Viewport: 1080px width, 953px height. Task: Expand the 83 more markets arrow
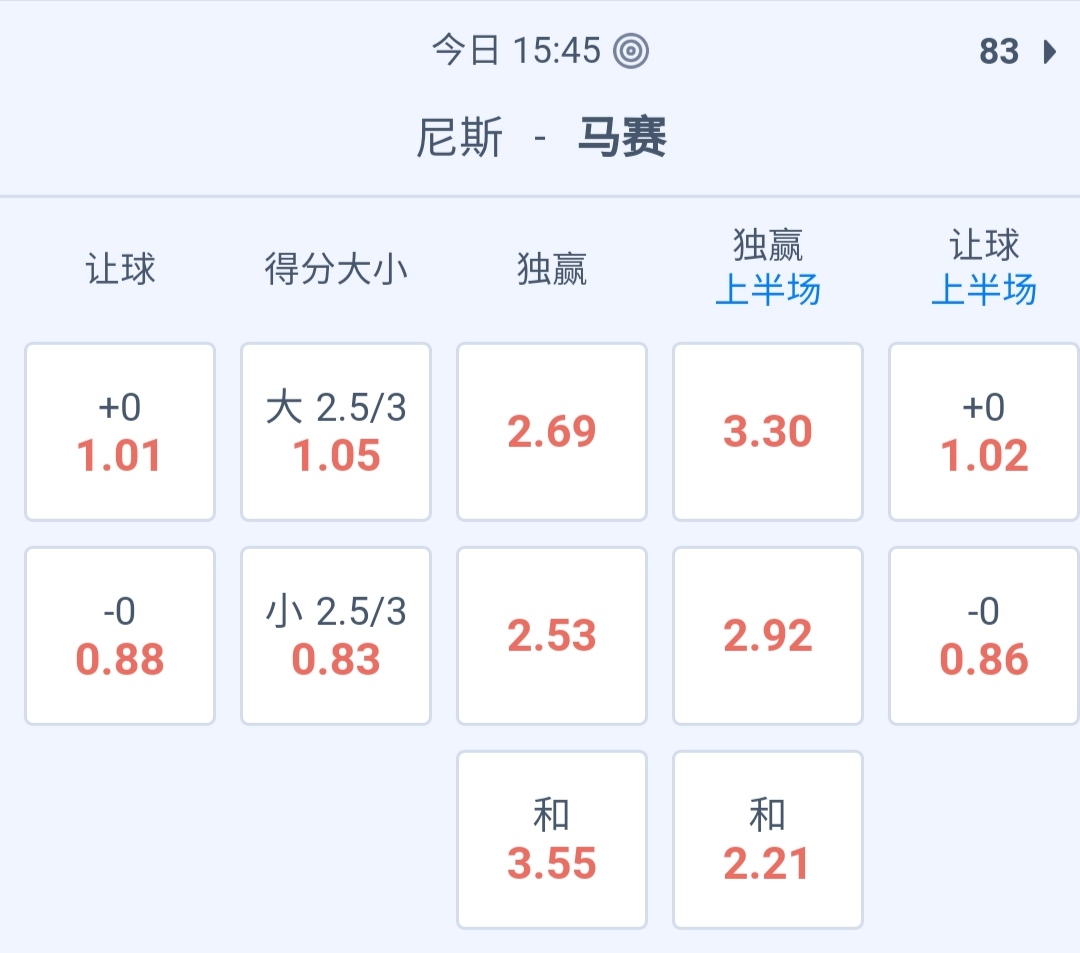point(1049,52)
